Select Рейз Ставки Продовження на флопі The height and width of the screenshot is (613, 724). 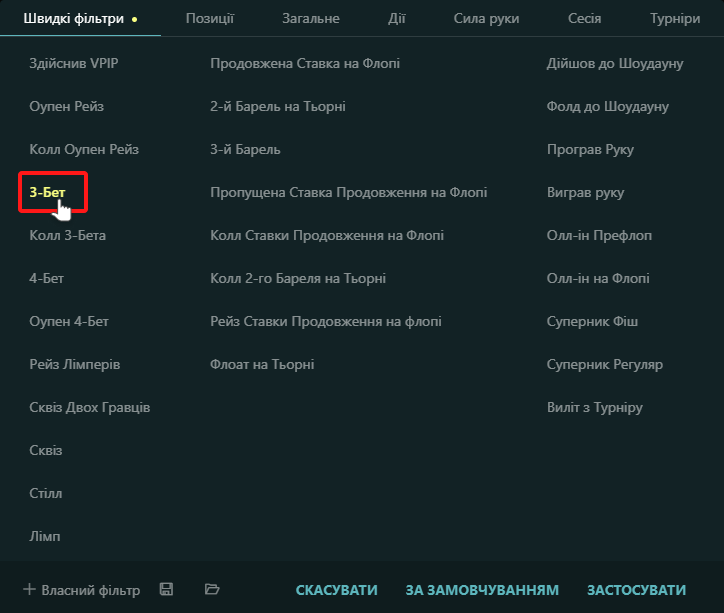(x=326, y=321)
